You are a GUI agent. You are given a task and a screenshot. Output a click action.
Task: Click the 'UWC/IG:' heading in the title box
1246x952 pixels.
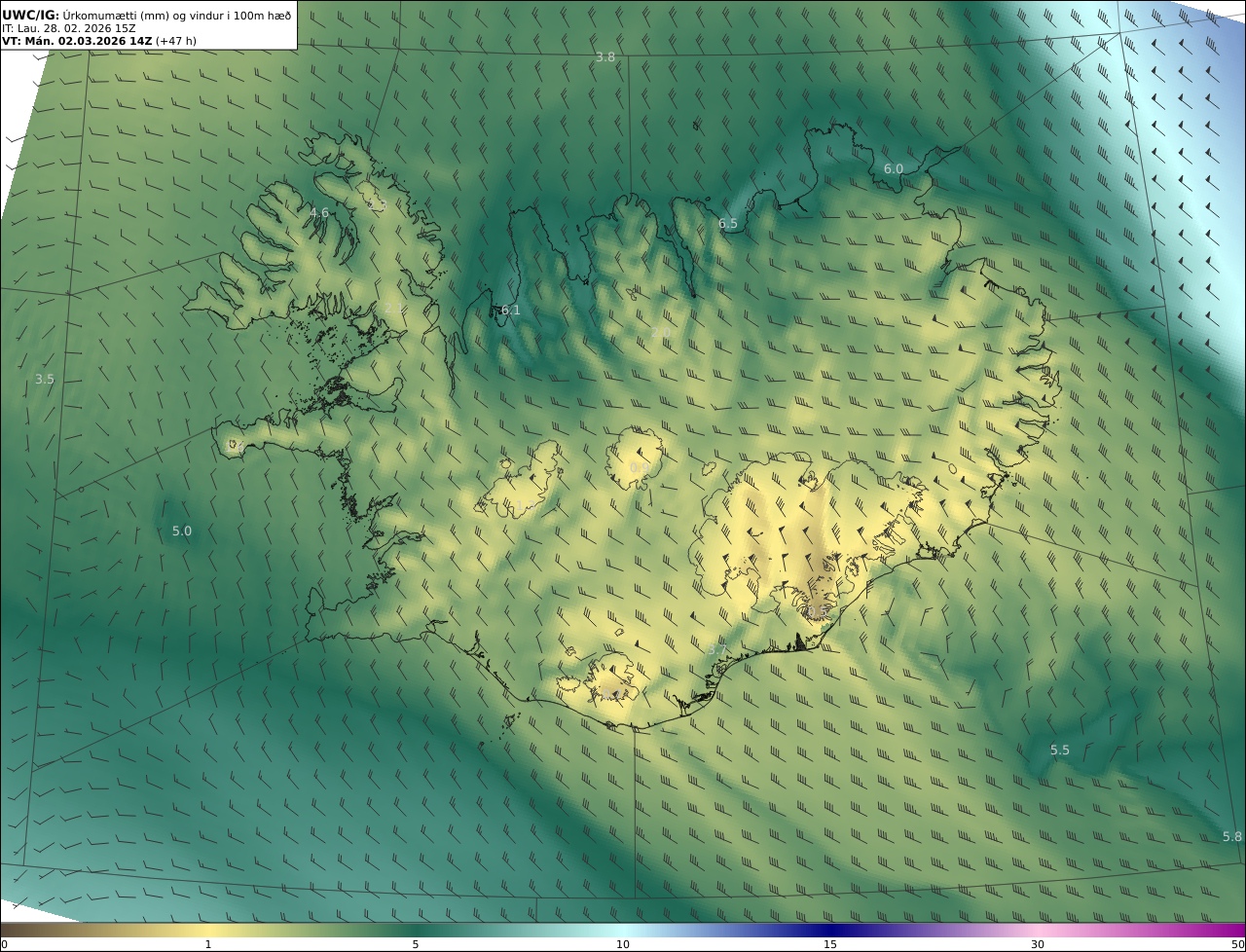point(30,15)
